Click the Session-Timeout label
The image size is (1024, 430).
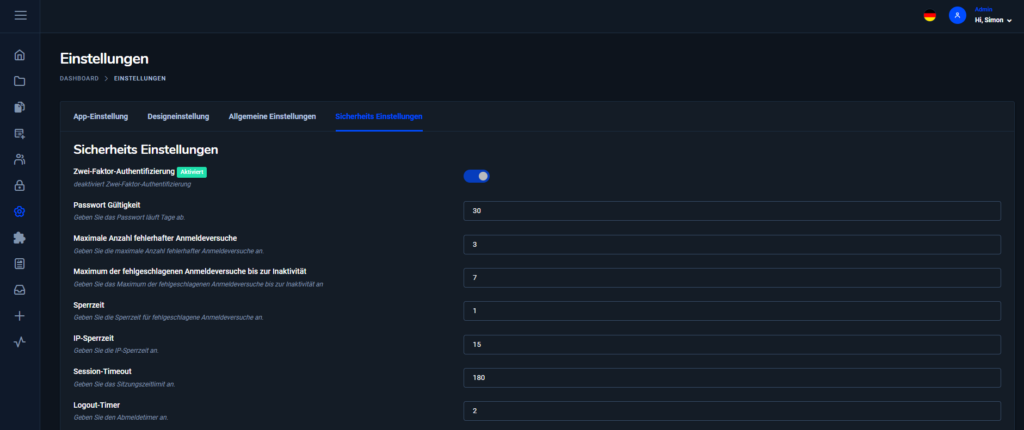tap(103, 371)
